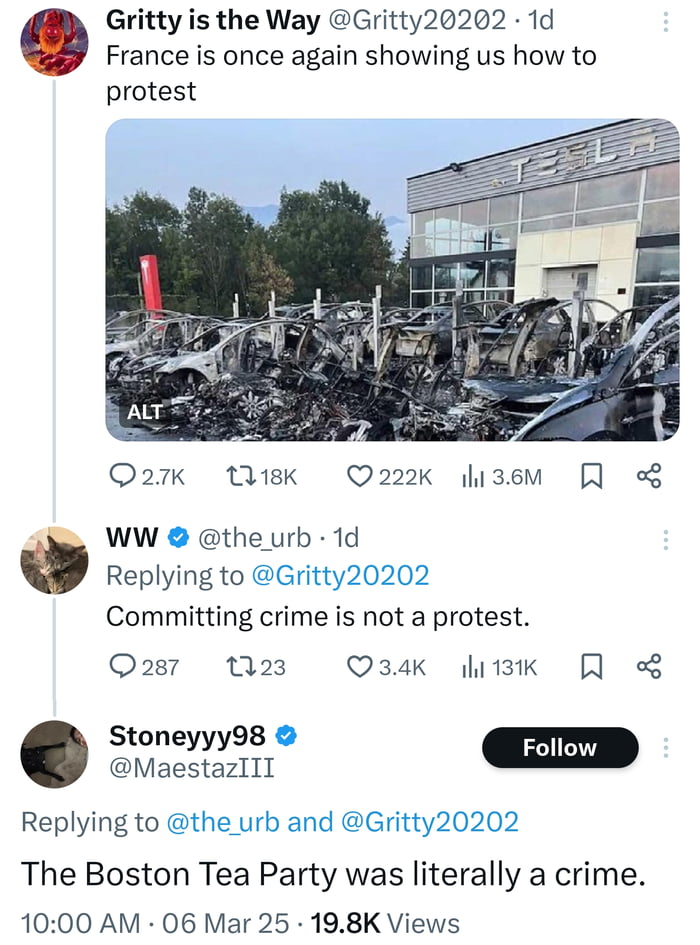Share Gritty is the Way's post
Viewport: 700px width, 945px height.
click(649, 477)
